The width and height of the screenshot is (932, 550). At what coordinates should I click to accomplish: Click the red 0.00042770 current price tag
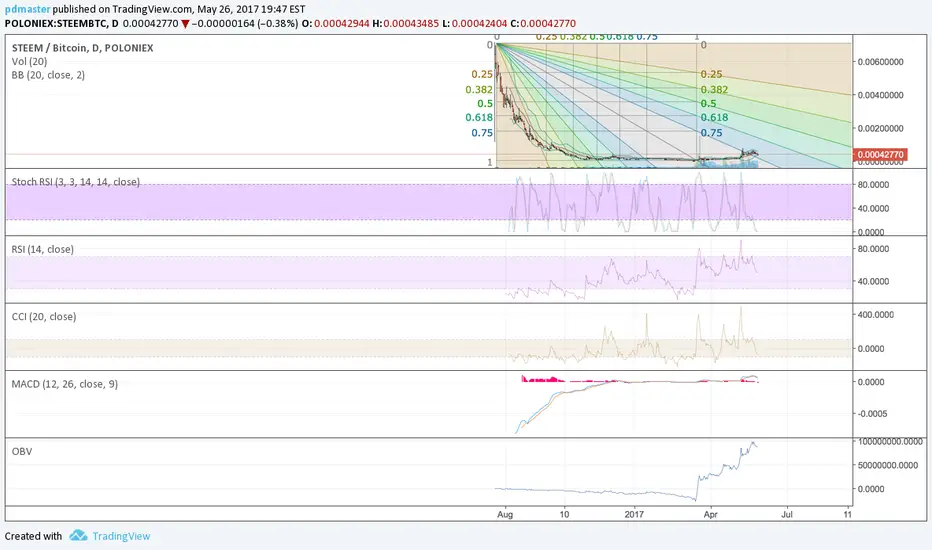pos(880,155)
